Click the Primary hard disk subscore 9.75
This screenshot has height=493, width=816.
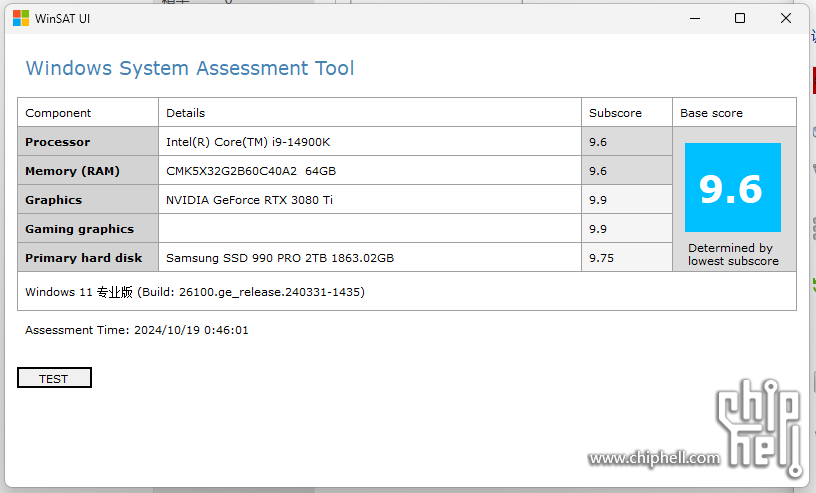coord(627,258)
